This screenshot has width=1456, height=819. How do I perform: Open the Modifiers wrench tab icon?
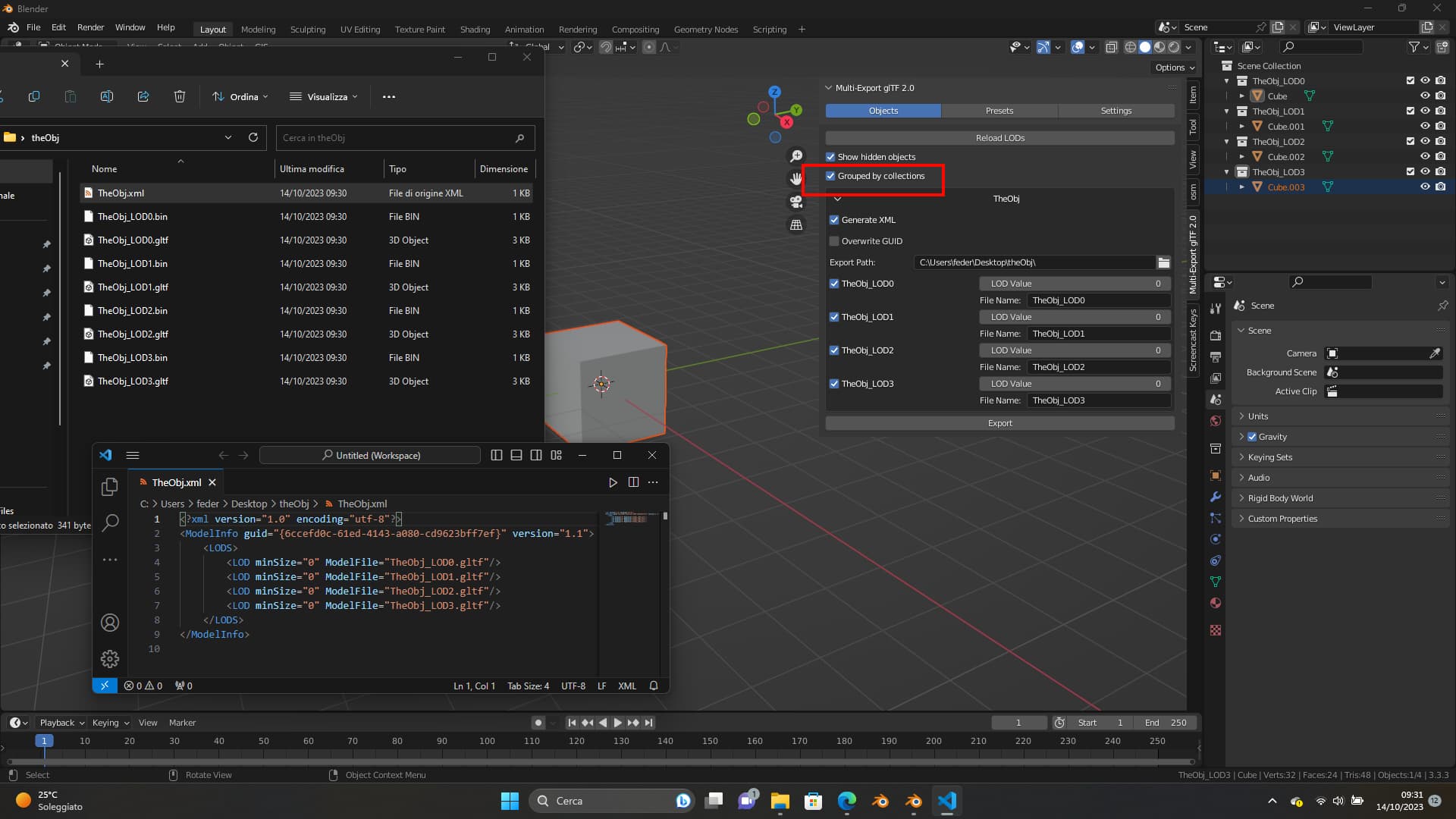tap(1216, 497)
